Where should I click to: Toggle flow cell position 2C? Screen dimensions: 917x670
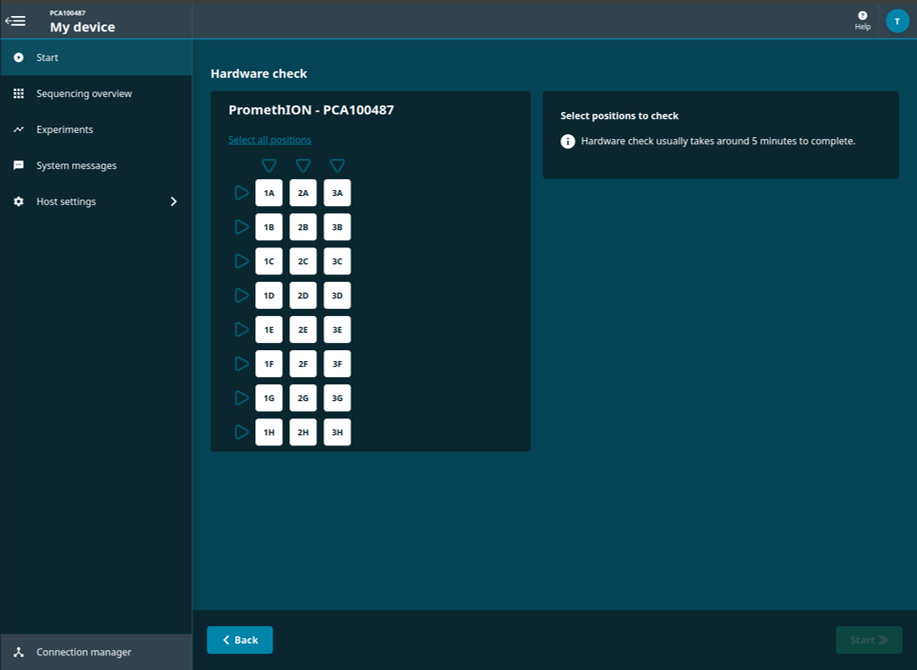(x=303, y=261)
